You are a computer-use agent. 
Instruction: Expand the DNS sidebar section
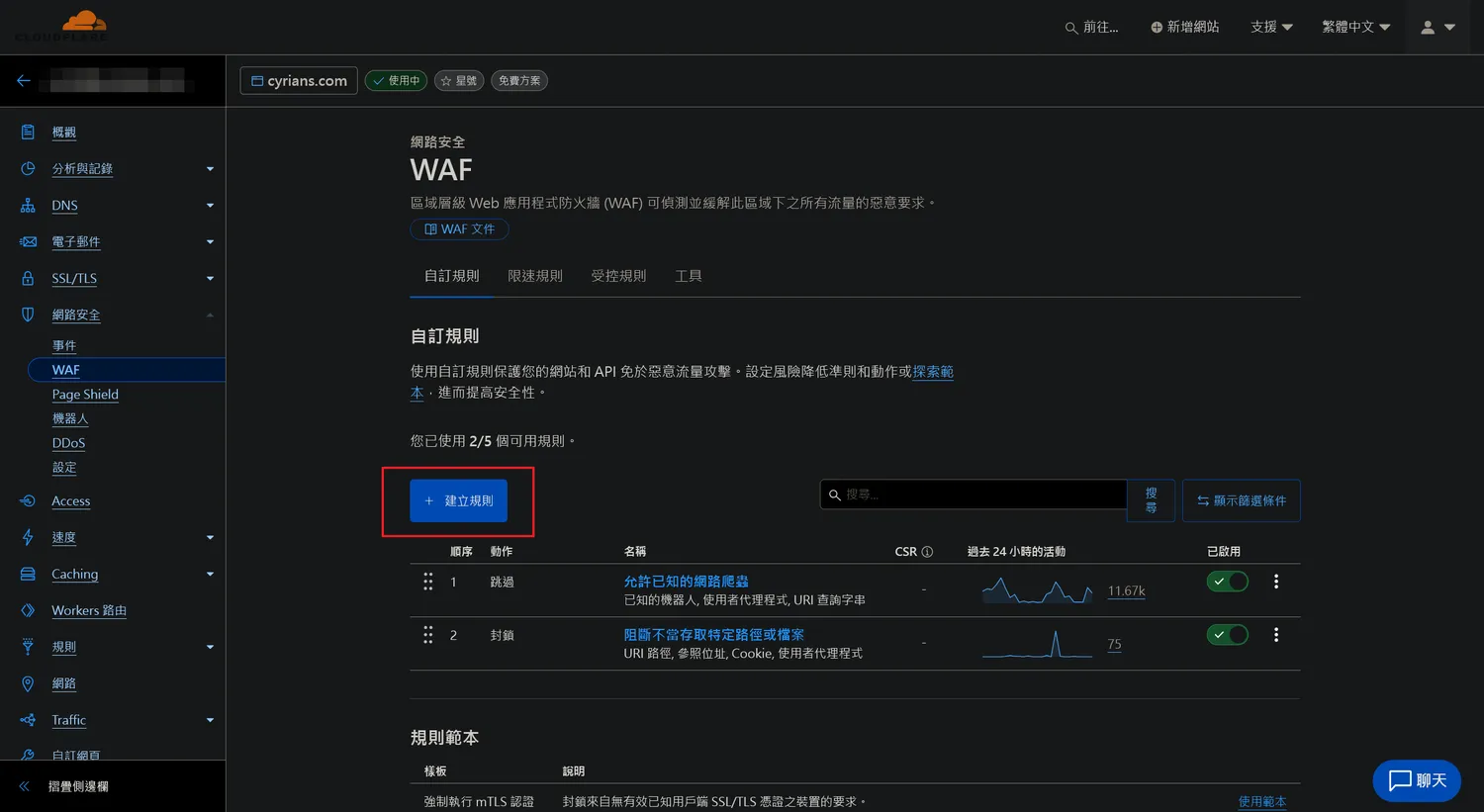tap(210, 206)
